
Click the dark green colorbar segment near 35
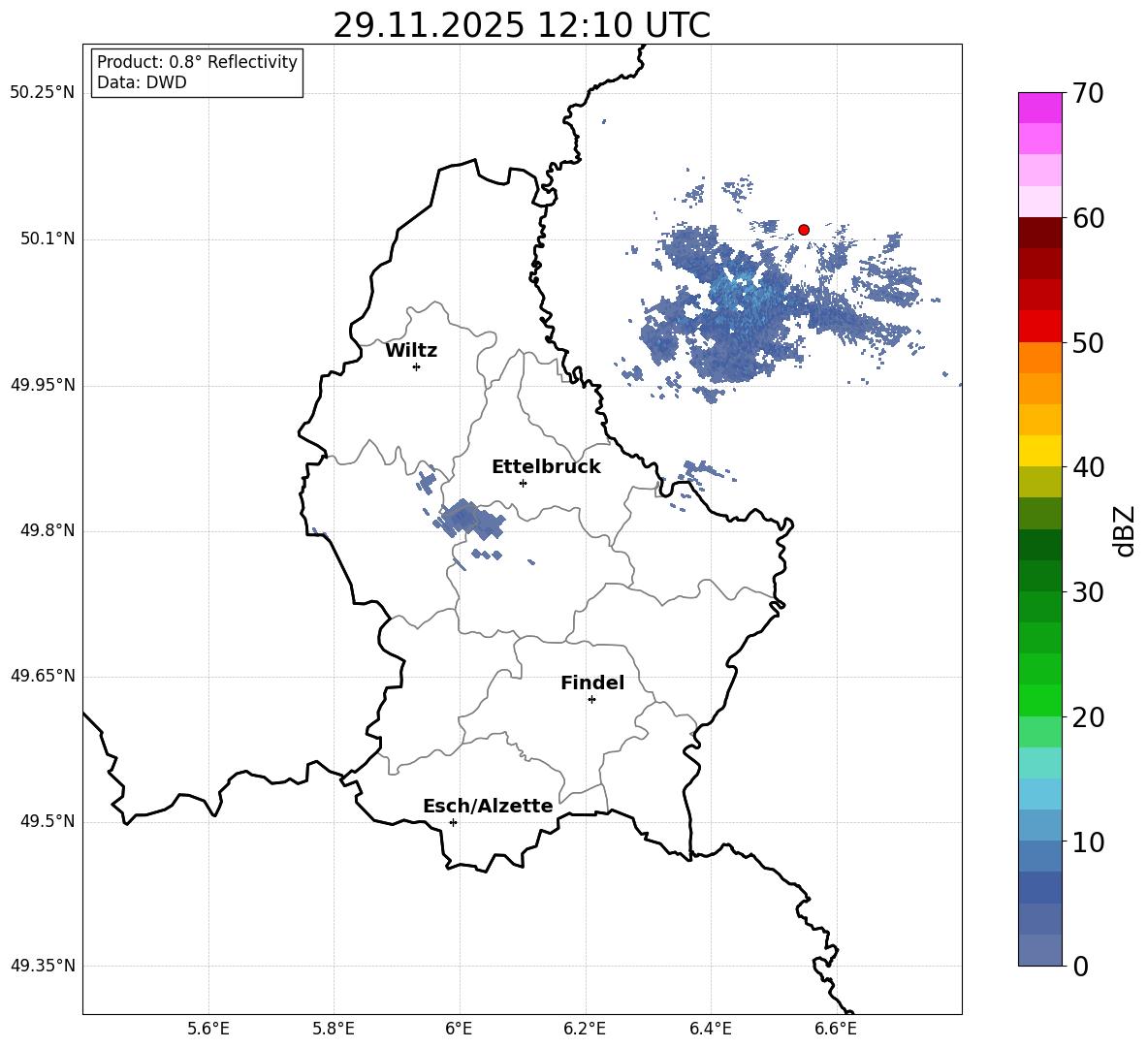(x=1039, y=545)
